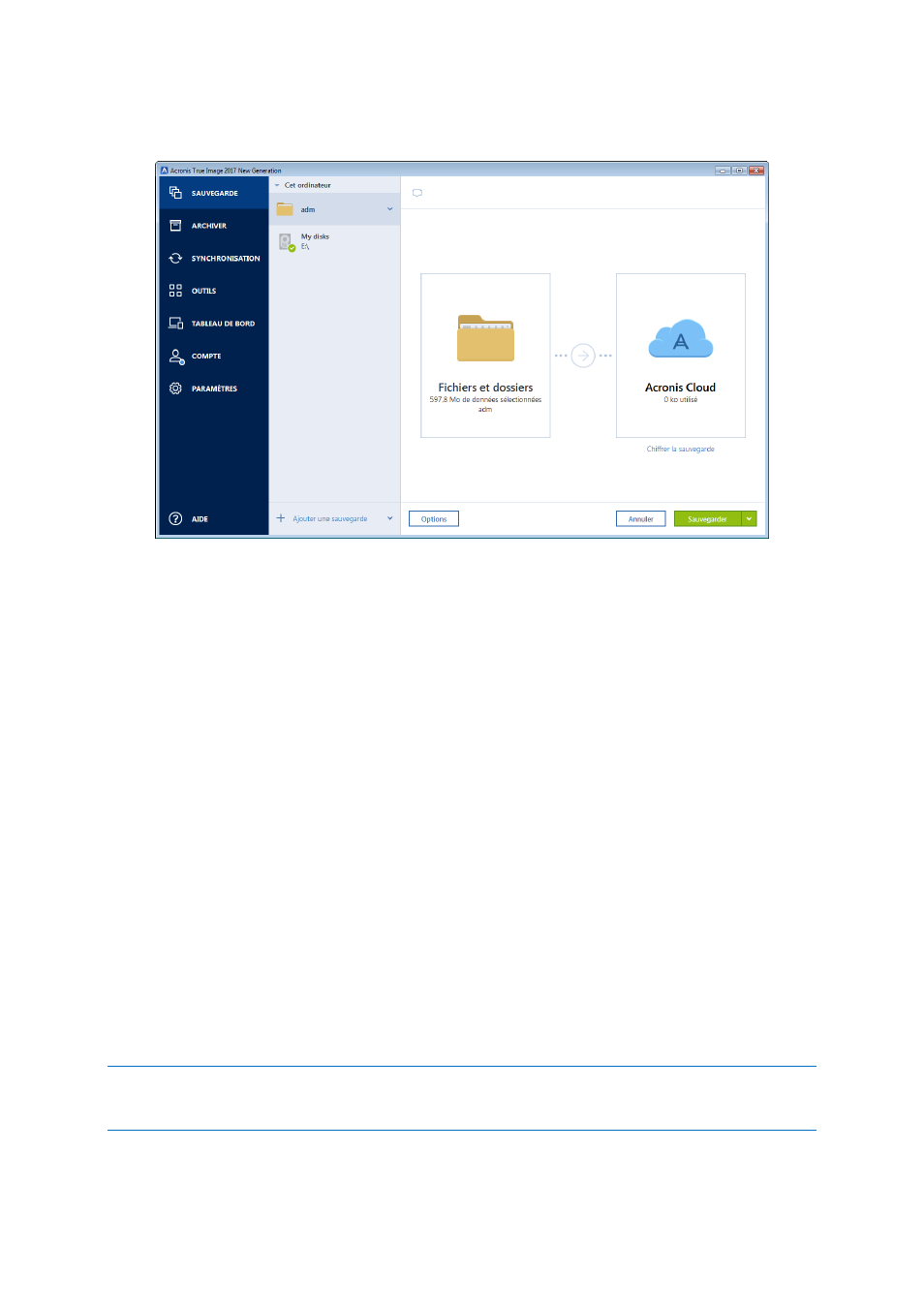Screen dimensions: 924x1307
Task: Close the Acronis True Image window
Action: pyautogui.click(x=756, y=171)
